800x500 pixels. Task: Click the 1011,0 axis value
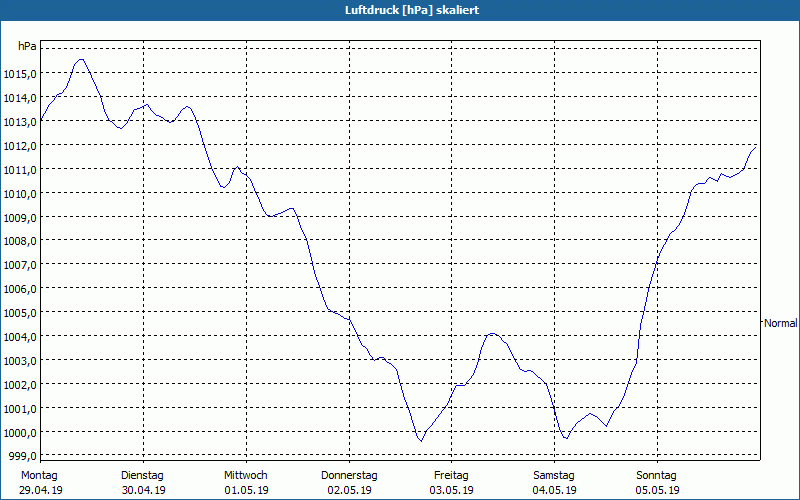(20, 170)
